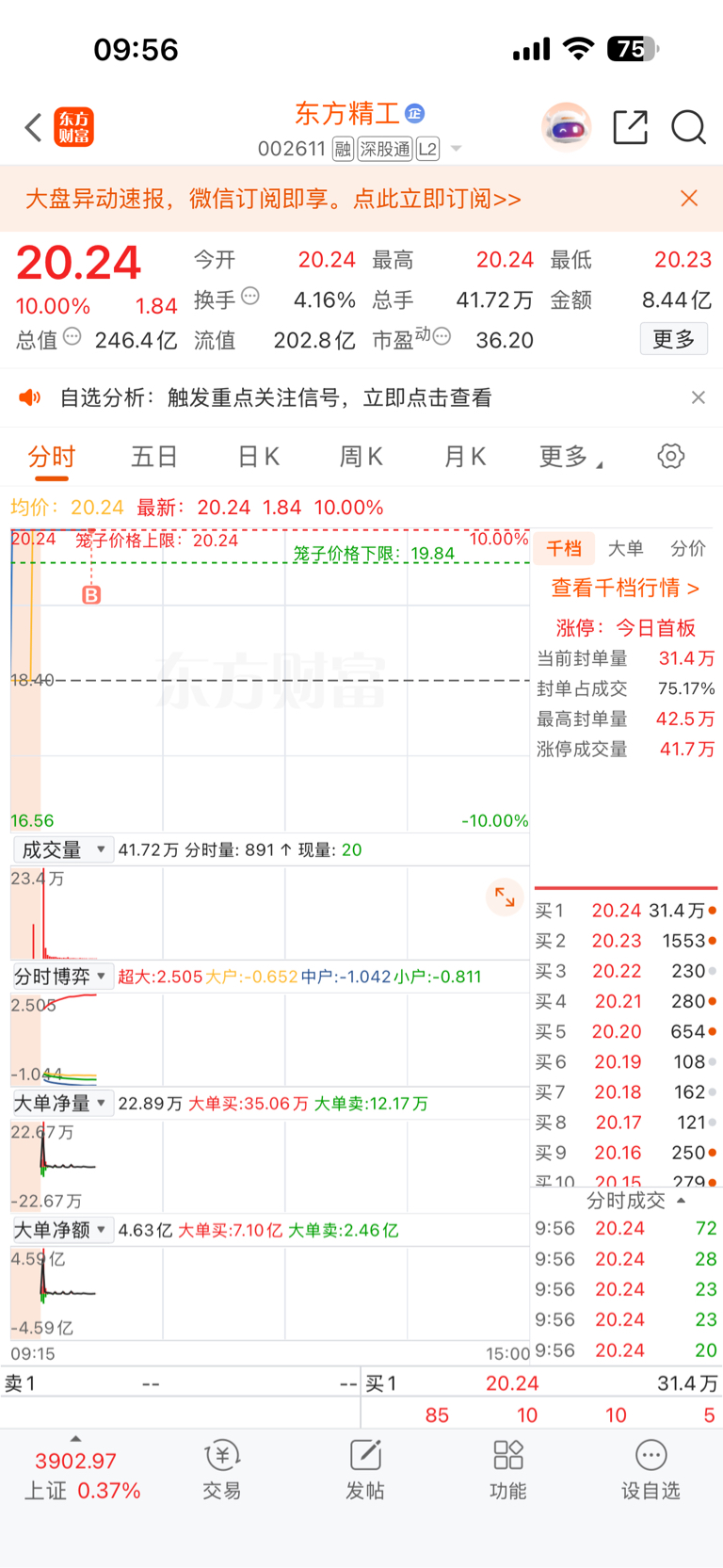Open 自选分析 signal notice
The image size is (723, 1568).
tap(276, 397)
